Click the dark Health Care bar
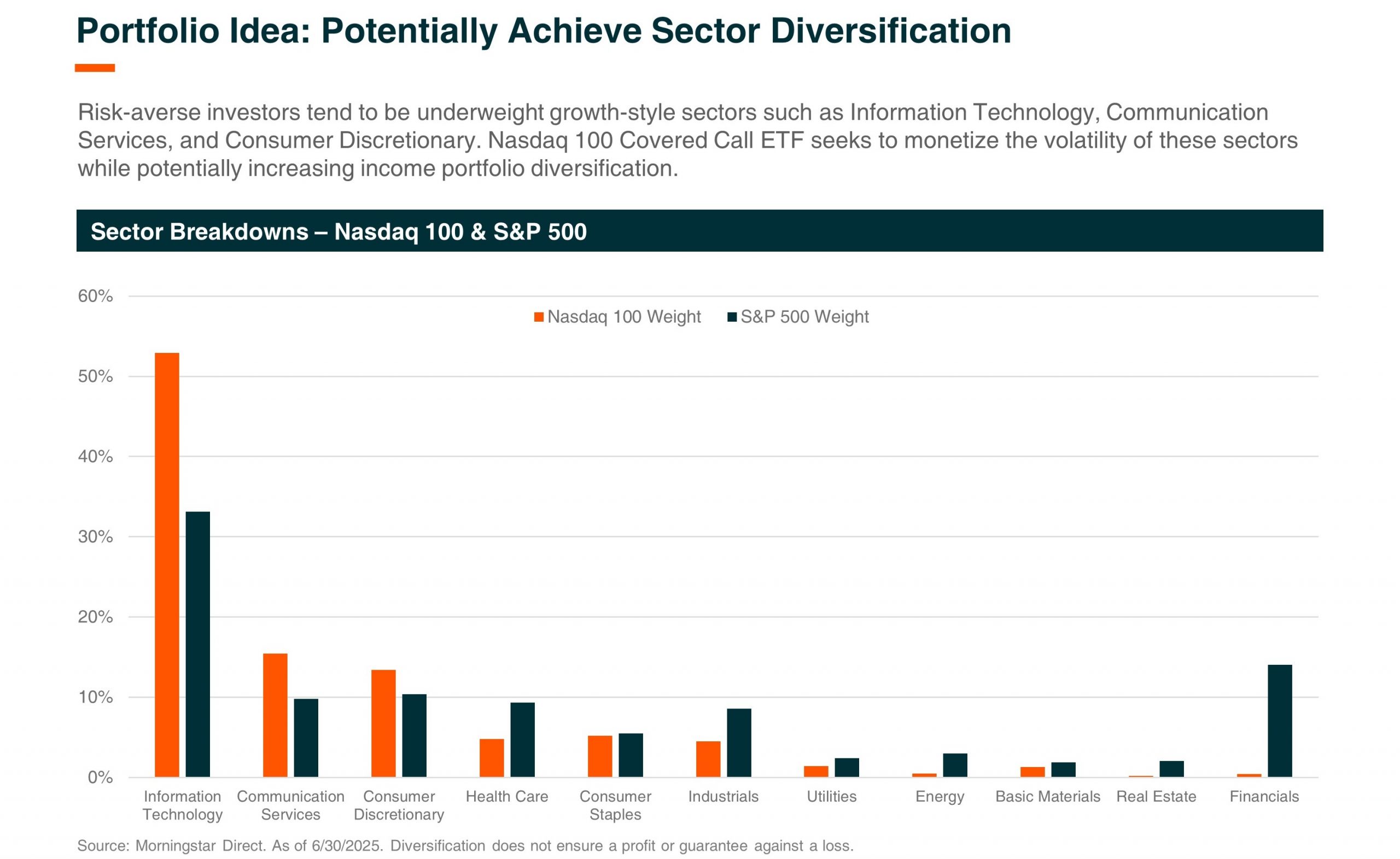The image size is (1400, 859). coord(522,739)
